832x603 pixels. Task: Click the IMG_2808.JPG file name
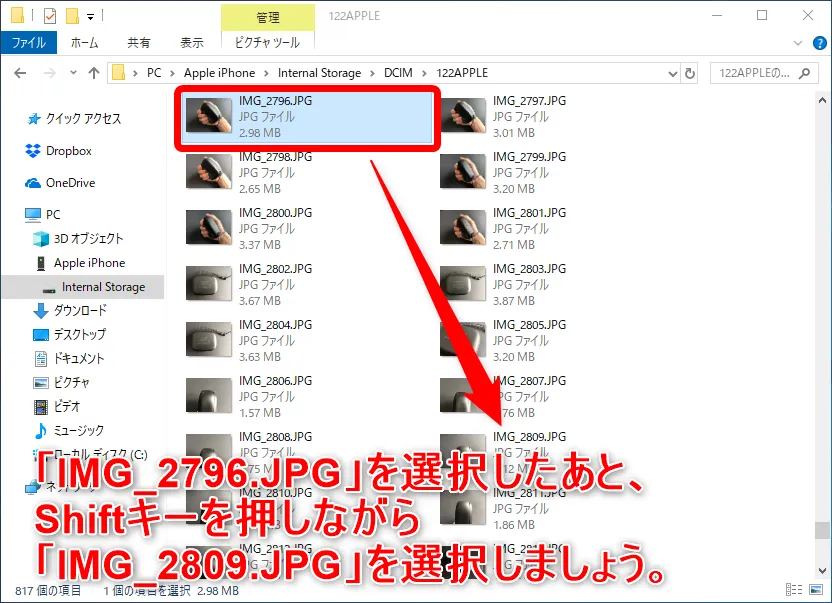pos(275,436)
